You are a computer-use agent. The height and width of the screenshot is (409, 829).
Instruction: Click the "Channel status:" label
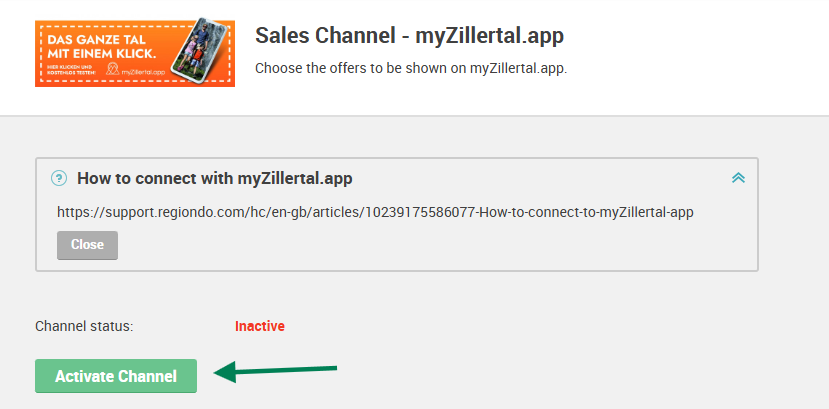(x=84, y=327)
